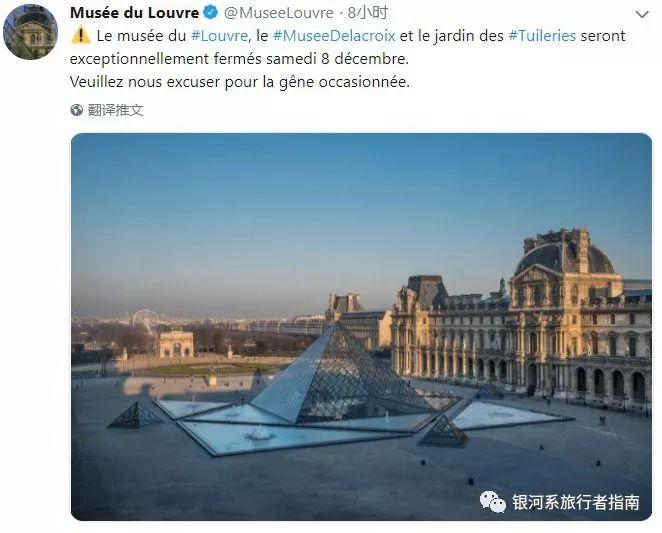662x533 pixels.
Task: Click 翻译推文 to translate the tweet
Action: tap(116, 110)
